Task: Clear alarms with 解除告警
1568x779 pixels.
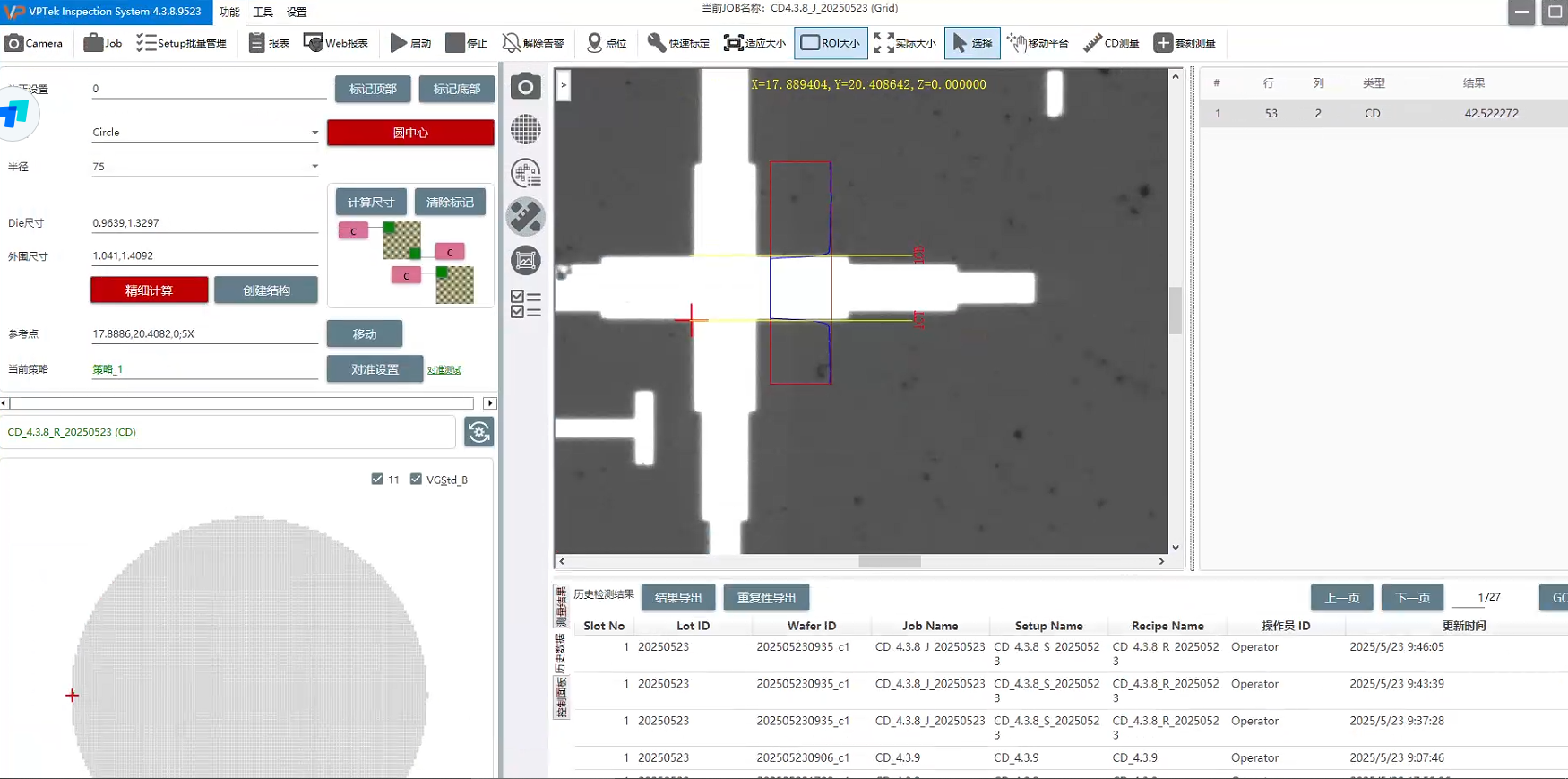Action: point(533,43)
